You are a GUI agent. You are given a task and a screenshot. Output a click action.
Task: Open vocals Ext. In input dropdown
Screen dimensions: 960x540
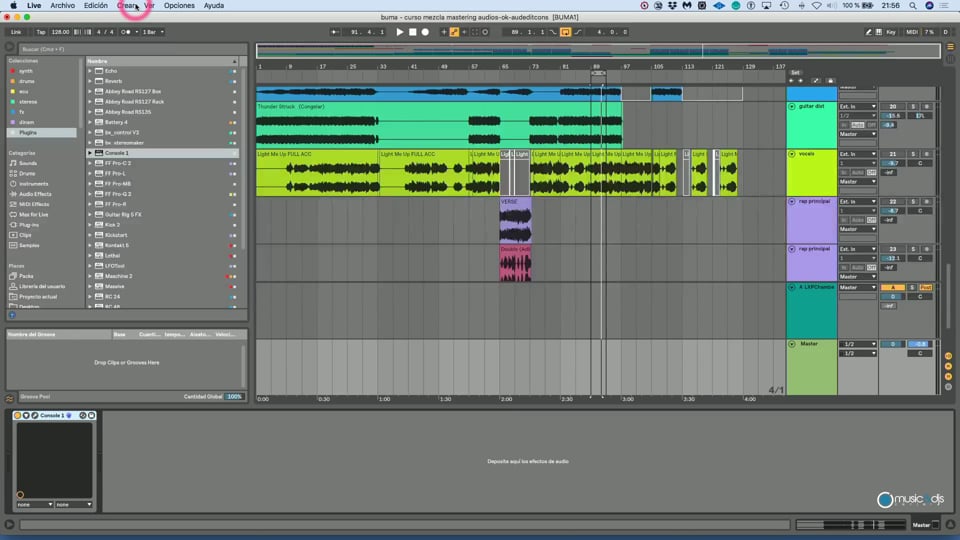click(858, 154)
